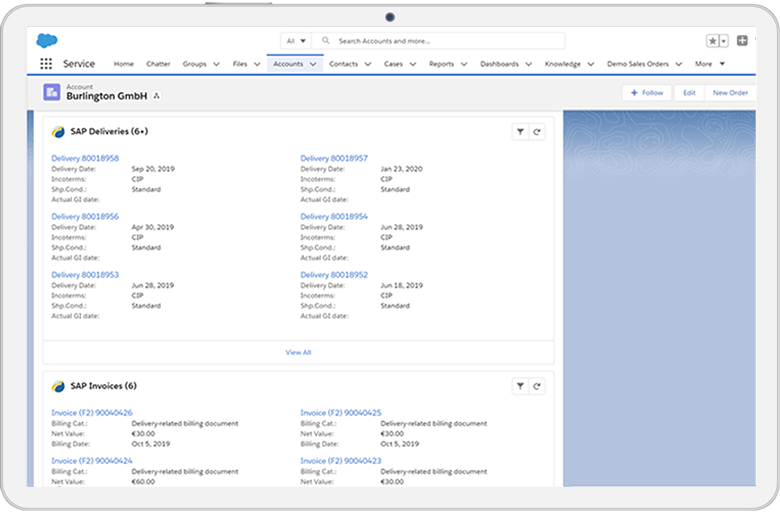
Task: Click the Salesforce cloud logo
Action: click(x=47, y=40)
